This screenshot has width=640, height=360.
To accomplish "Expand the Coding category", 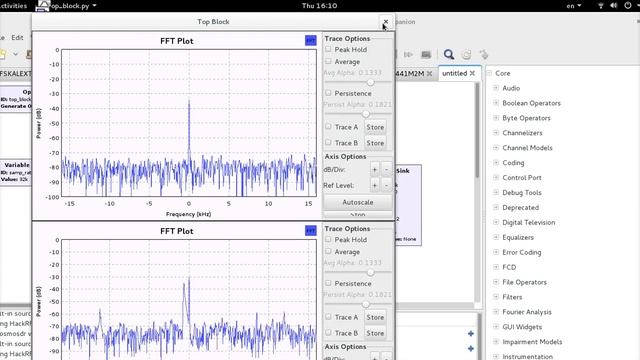I will [496, 163].
